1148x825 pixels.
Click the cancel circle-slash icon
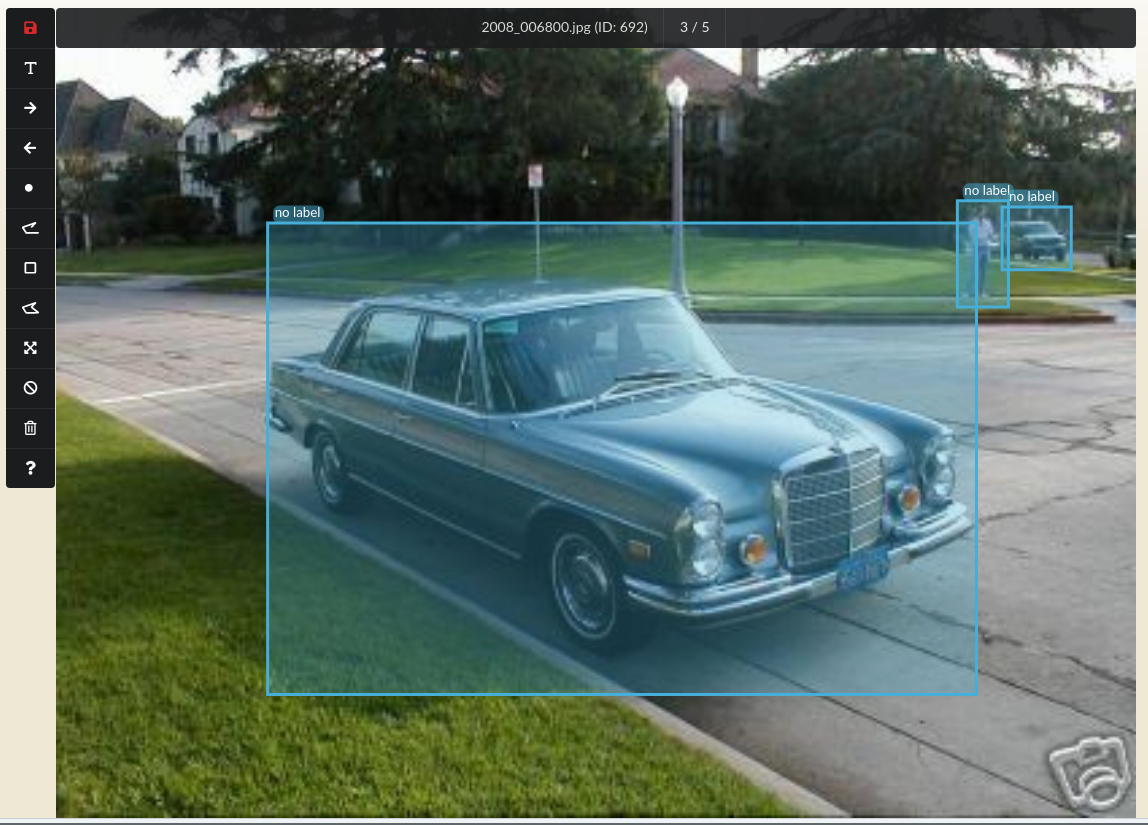coord(30,388)
